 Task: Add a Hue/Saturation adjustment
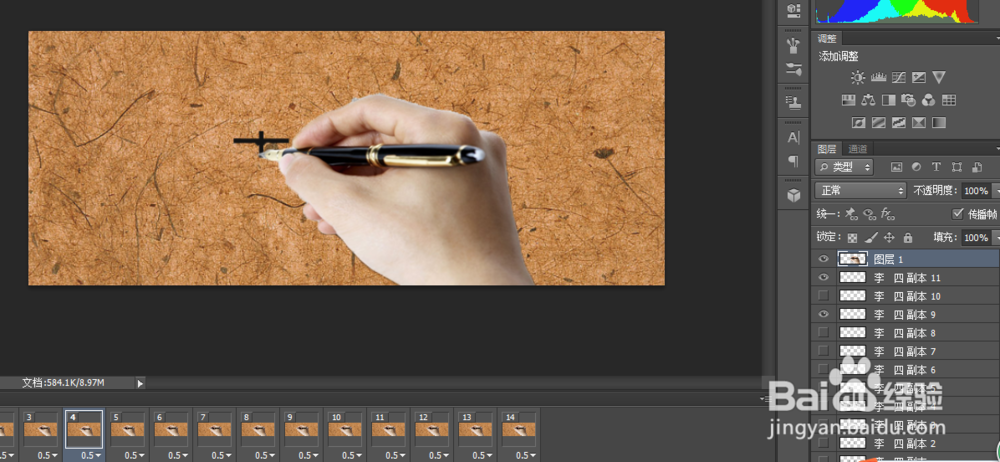coord(848,100)
